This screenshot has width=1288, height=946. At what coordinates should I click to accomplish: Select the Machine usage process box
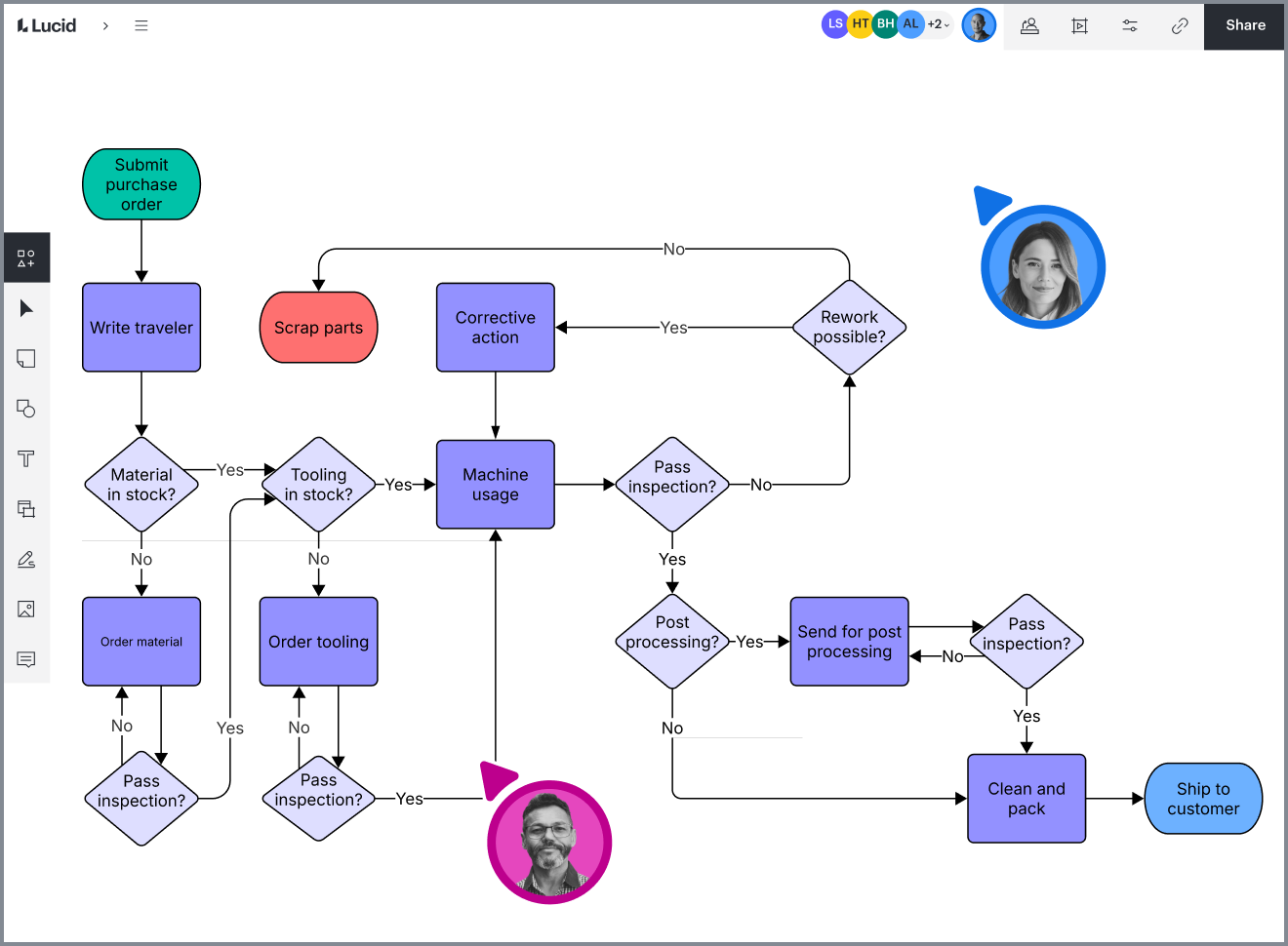(496, 485)
